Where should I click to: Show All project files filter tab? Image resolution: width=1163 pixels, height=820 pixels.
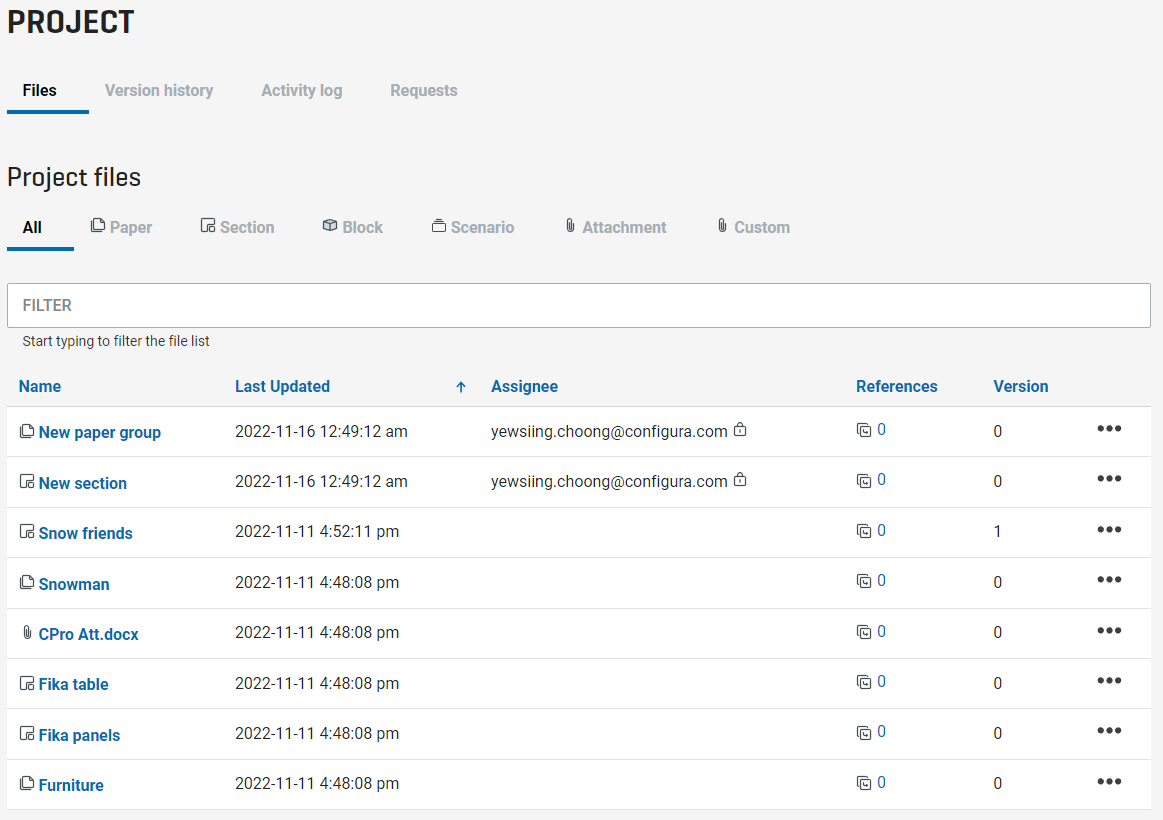point(32,228)
